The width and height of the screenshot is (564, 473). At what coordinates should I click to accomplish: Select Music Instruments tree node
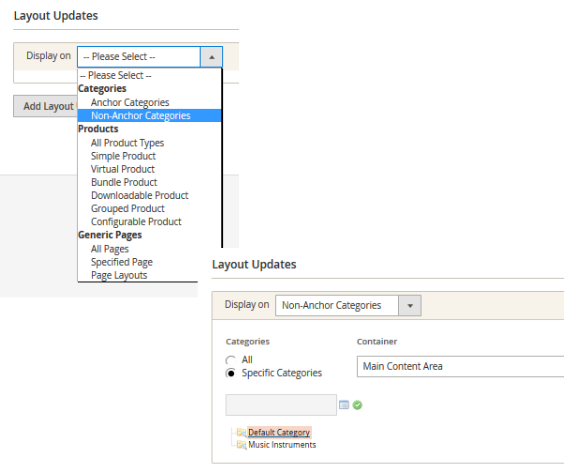click(282, 445)
